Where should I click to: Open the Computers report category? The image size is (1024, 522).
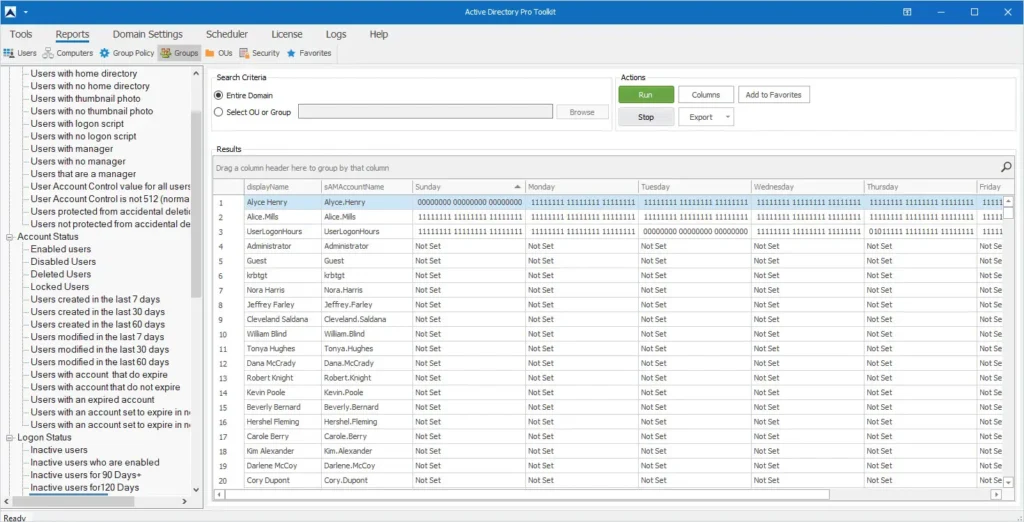tap(68, 53)
